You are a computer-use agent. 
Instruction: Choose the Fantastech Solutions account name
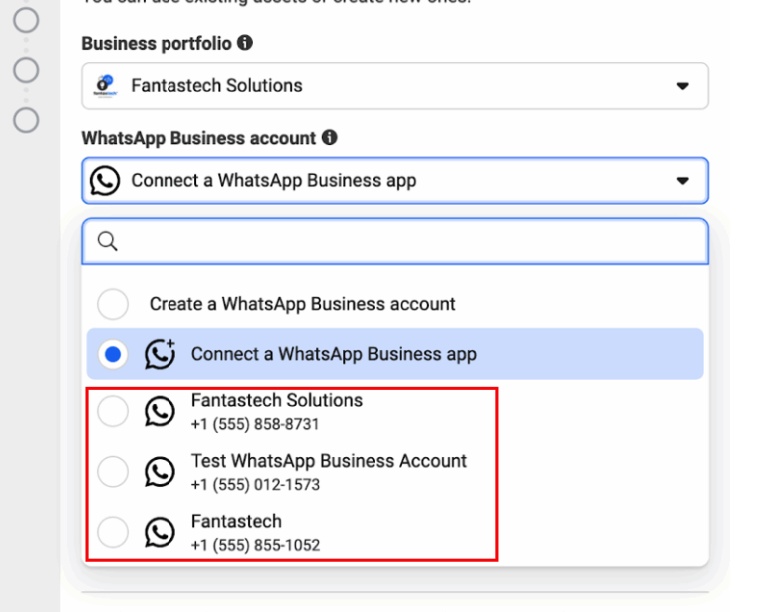[x=277, y=400]
